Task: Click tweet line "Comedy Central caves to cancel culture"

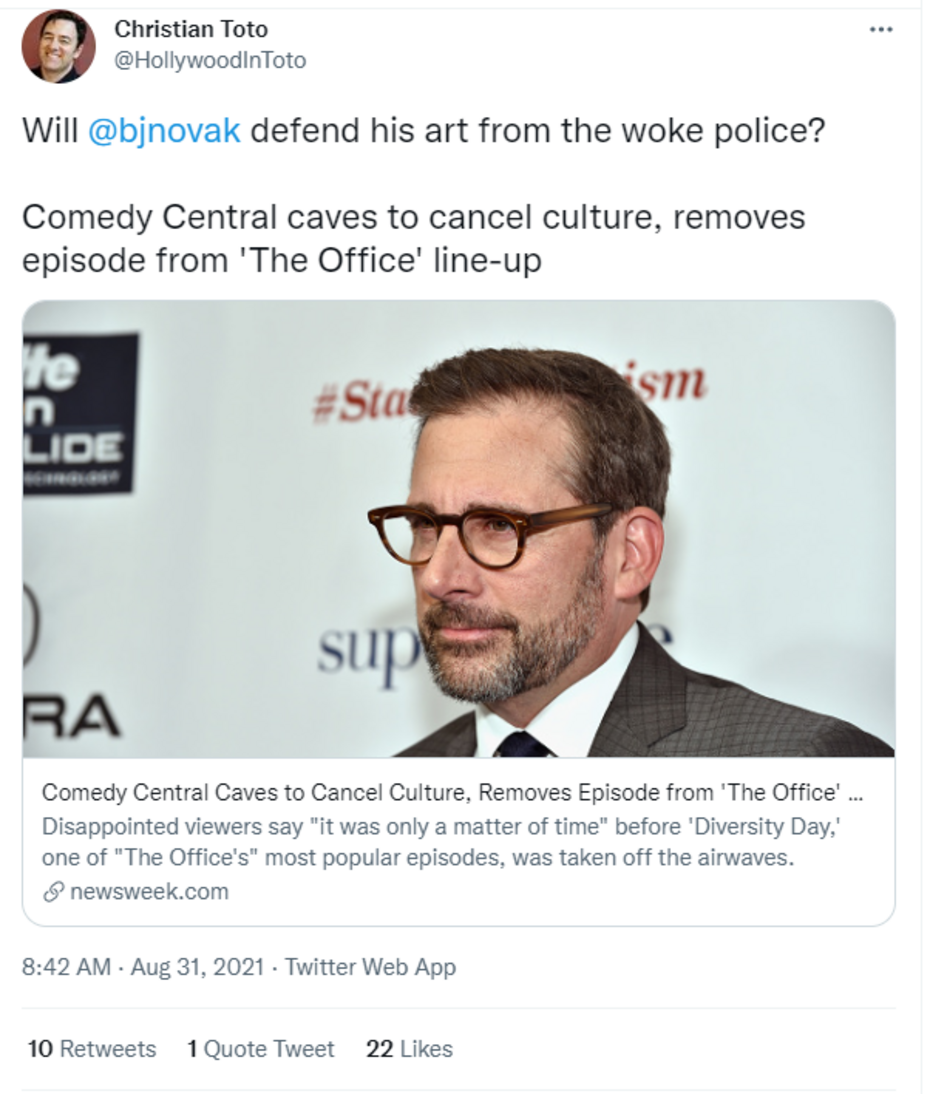Action: click(413, 217)
